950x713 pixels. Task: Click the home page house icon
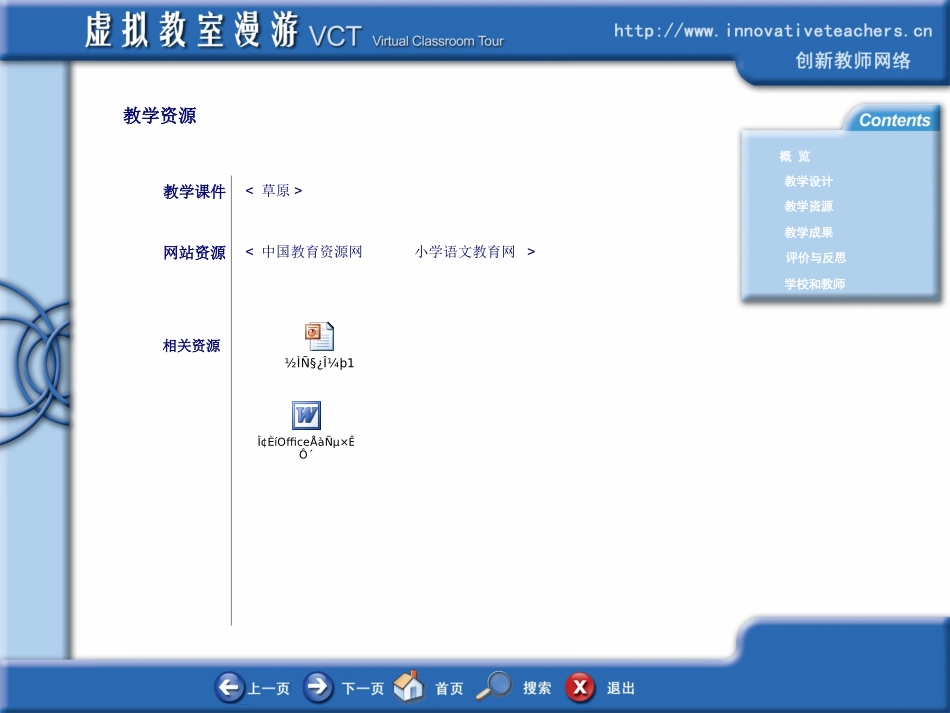point(408,687)
